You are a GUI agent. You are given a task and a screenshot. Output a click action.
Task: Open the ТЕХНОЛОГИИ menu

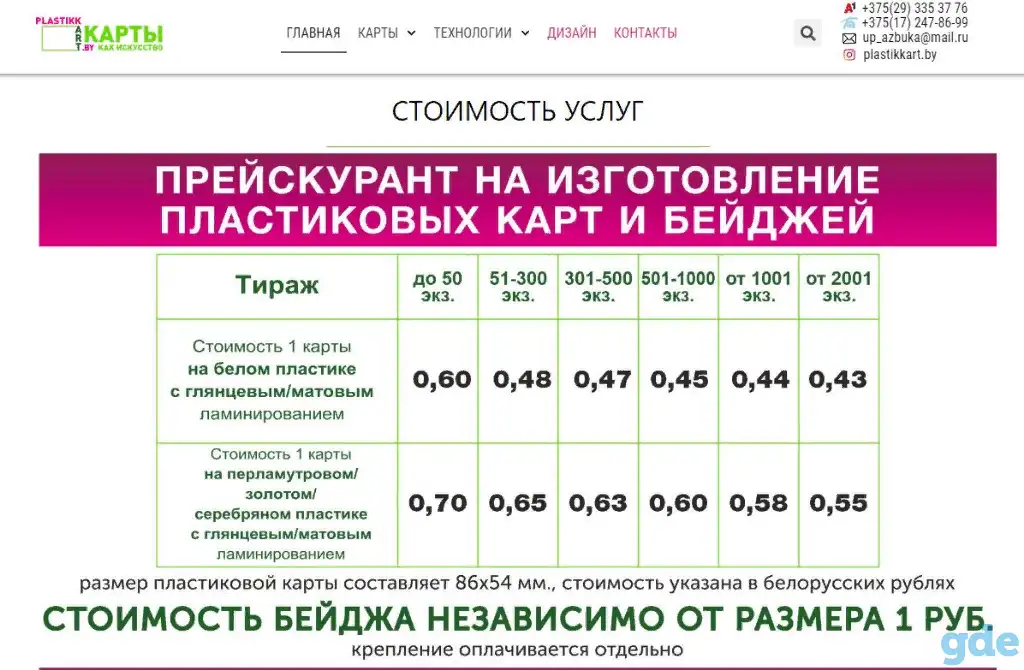(x=473, y=33)
